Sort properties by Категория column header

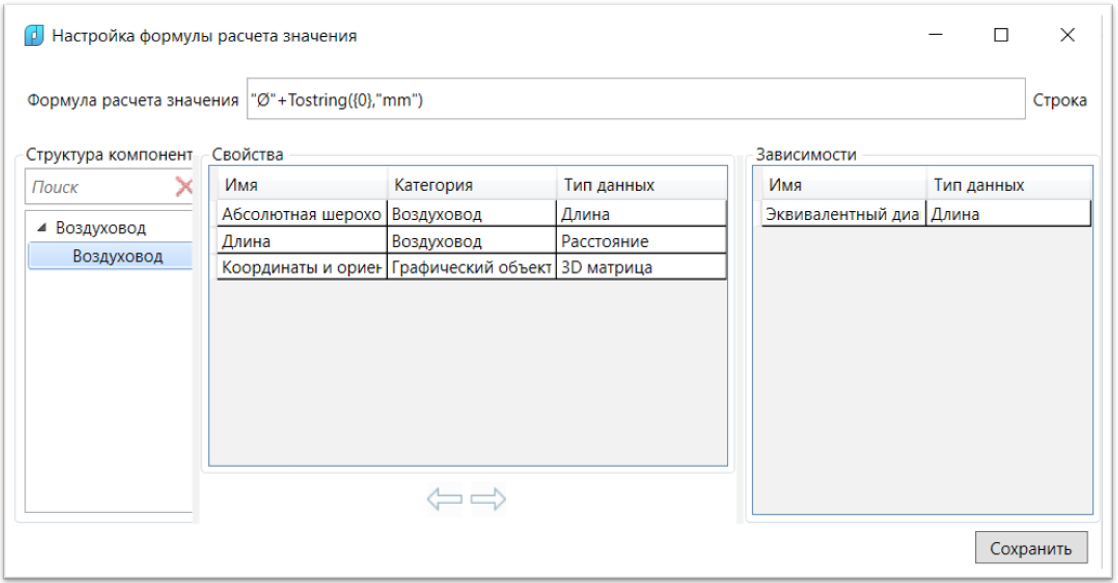click(470, 185)
